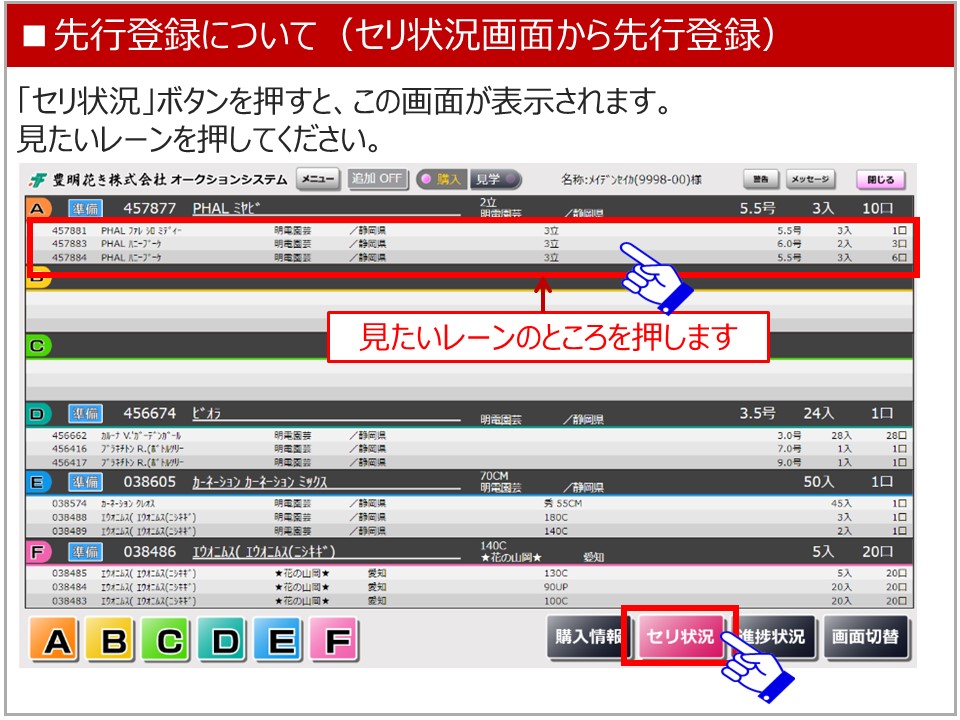Click the 準備 badge in lane D header
Viewport: 960px width, 720px height.
pos(85,413)
